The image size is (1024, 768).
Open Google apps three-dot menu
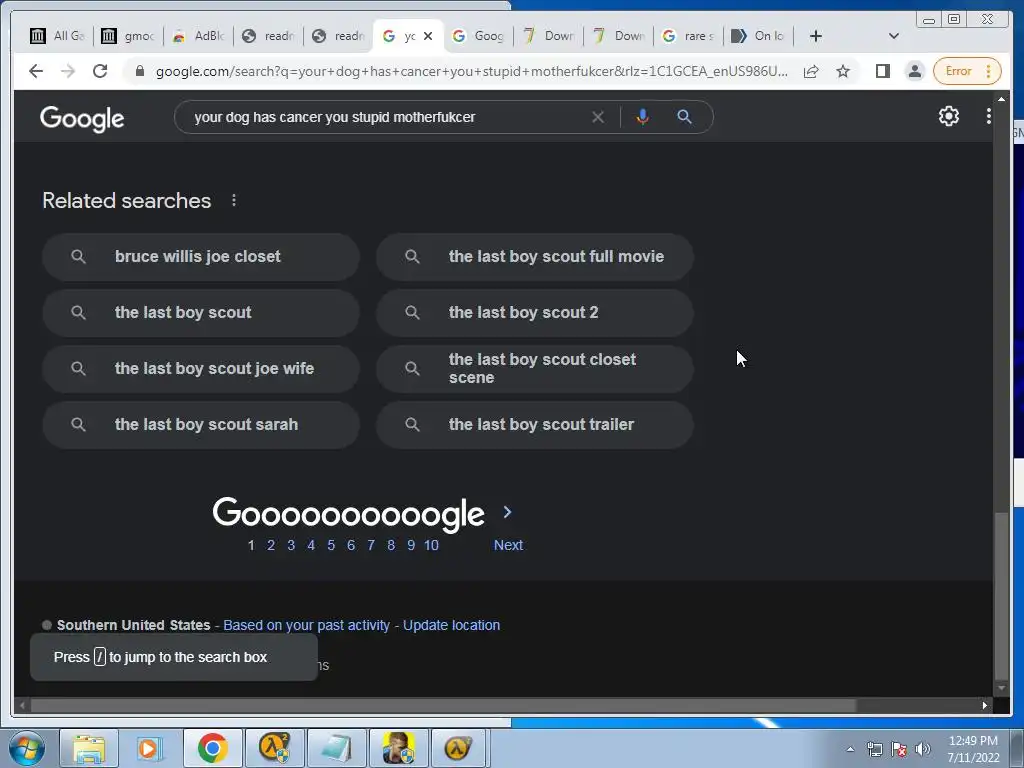[989, 116]
